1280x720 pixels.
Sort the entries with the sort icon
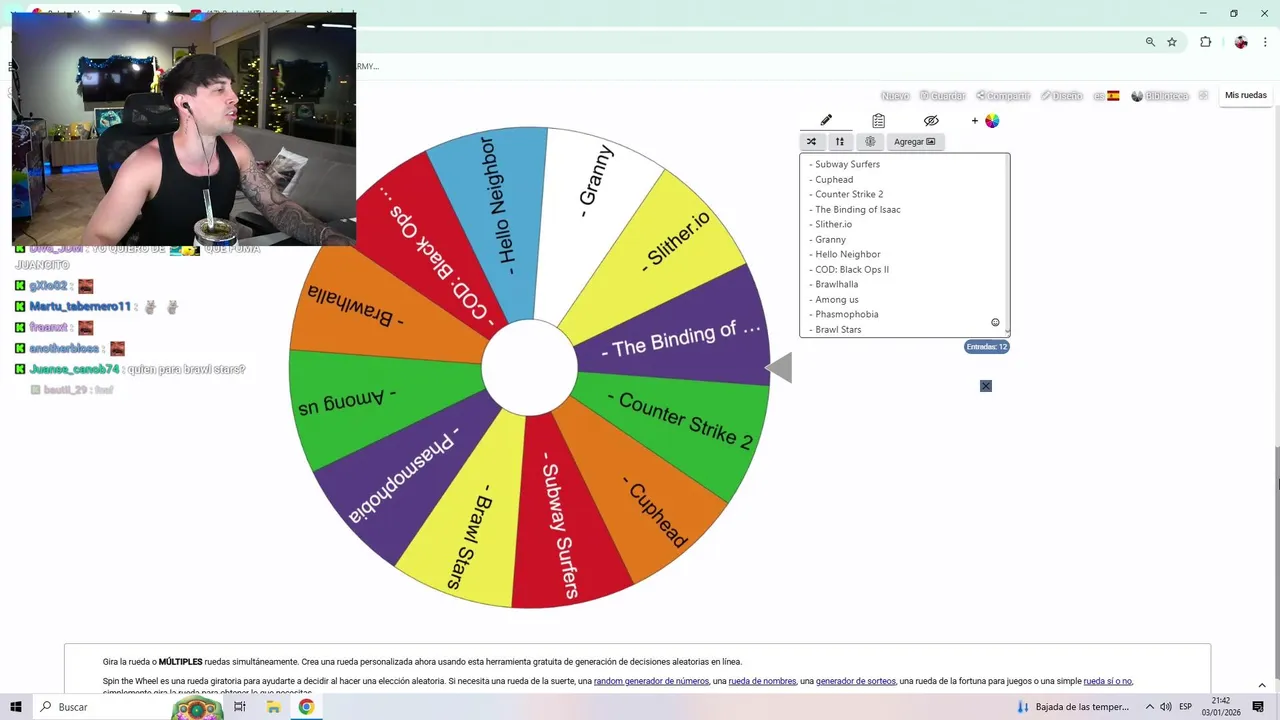[840, 142]
